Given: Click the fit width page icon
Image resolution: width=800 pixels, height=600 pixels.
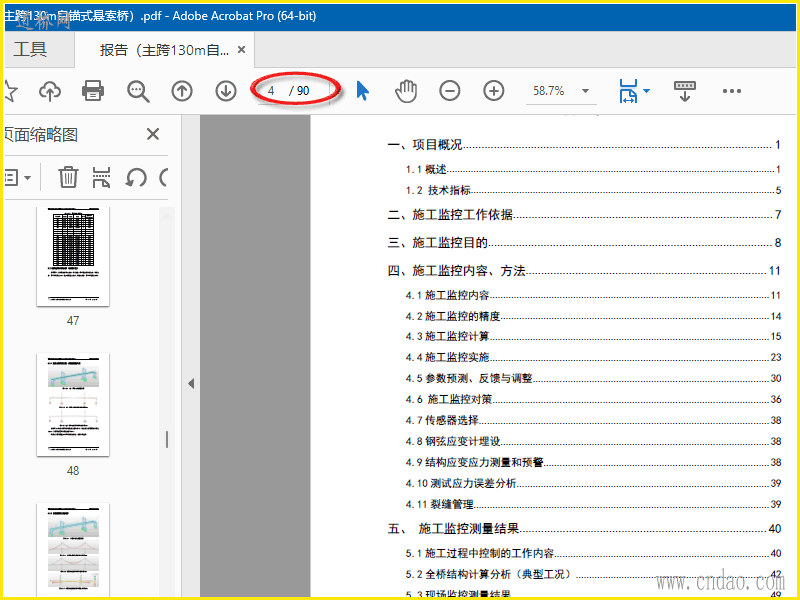Looking at the screenshot, I should [628, 91].
